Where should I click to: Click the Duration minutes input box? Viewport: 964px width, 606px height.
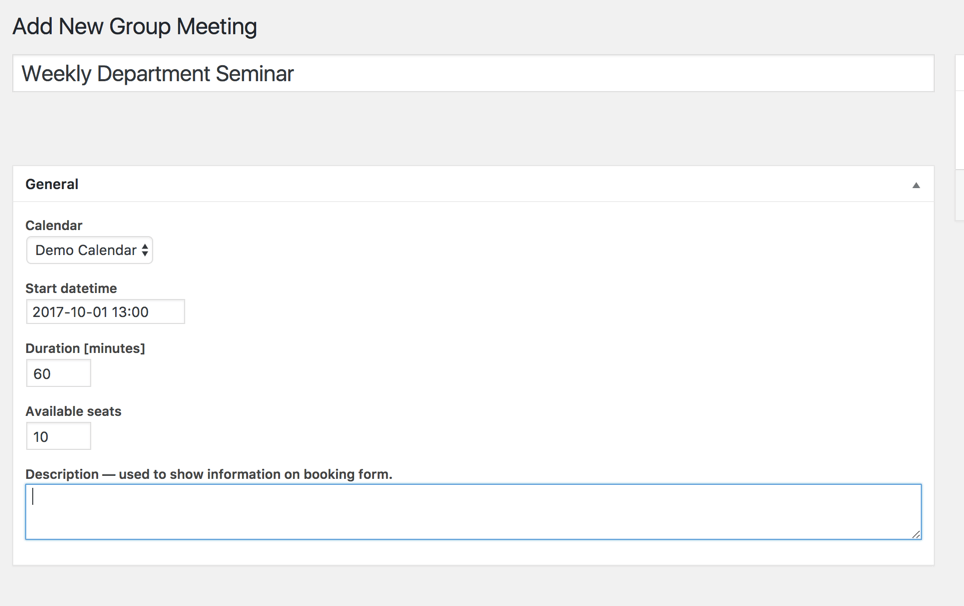(x=58, y=374)
